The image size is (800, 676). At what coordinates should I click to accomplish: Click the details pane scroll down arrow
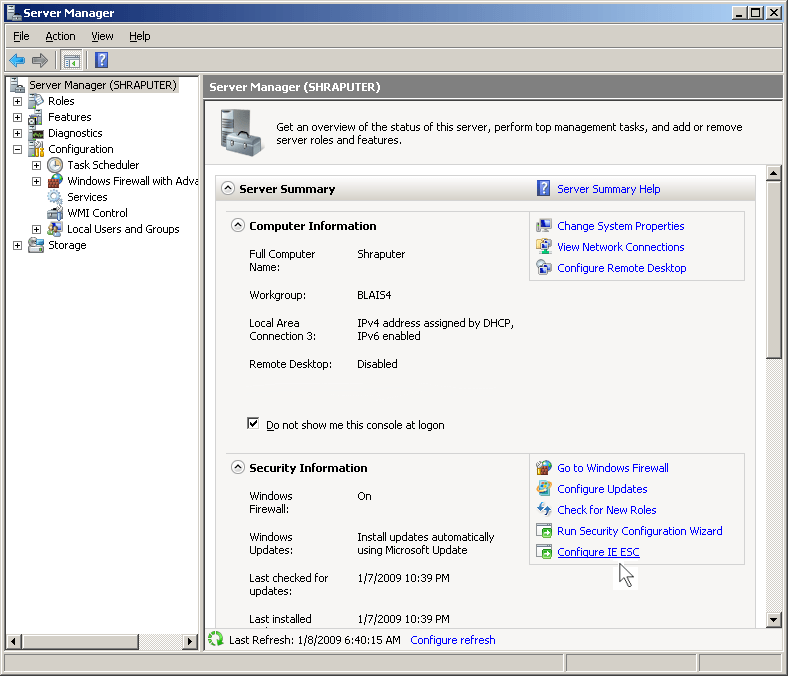pos(773,620)
